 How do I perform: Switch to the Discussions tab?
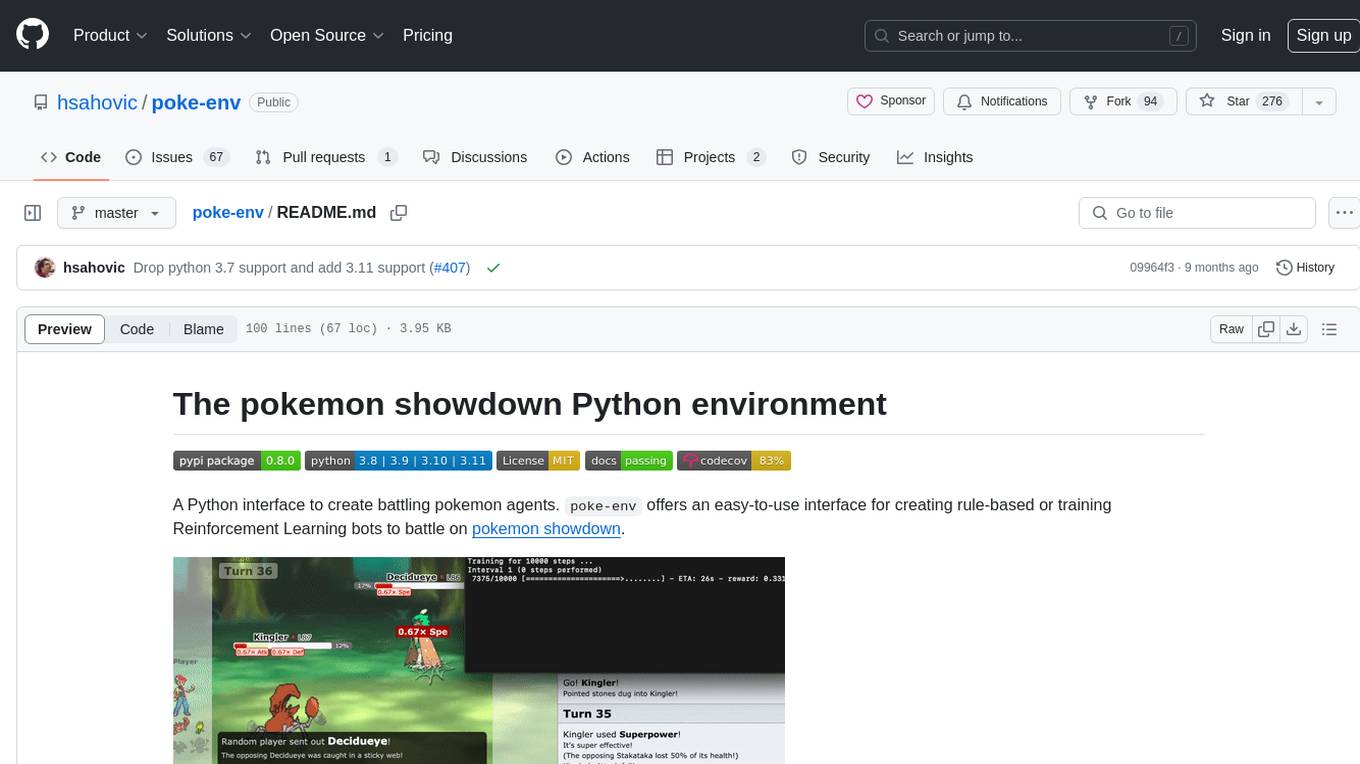coord(475,157)
